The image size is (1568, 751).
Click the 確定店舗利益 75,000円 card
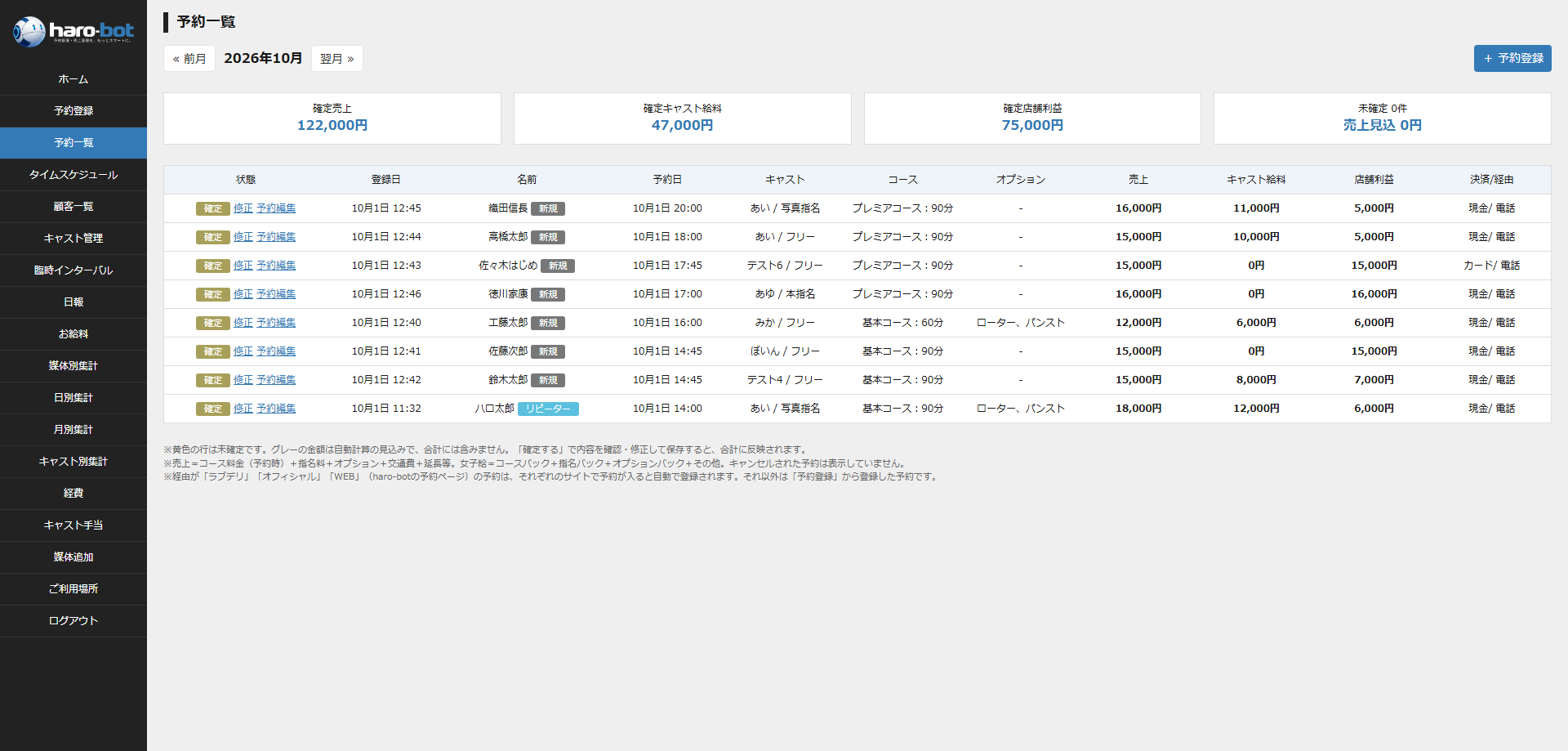(1032, 118)
